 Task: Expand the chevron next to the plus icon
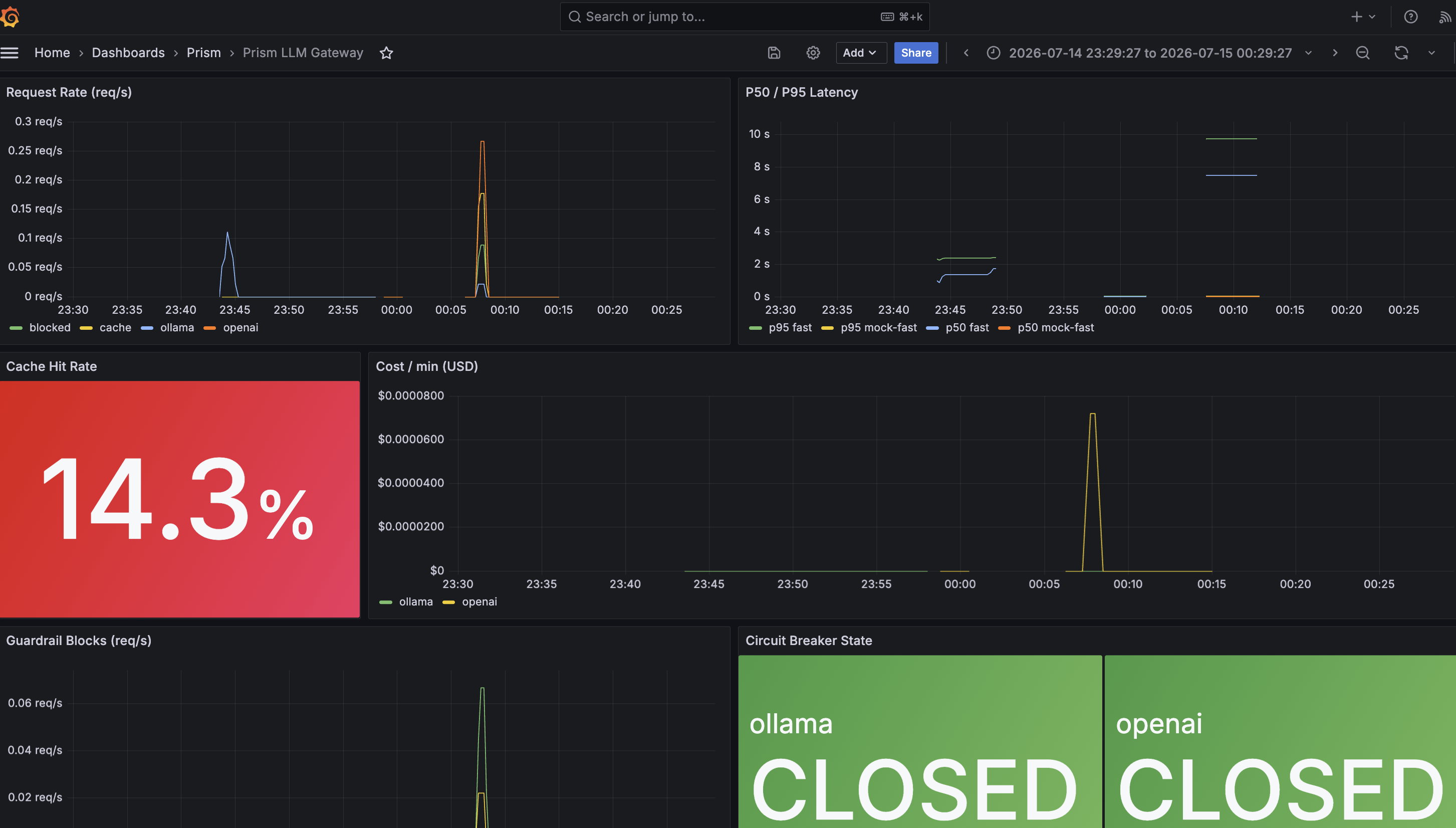click(1372, 17)
